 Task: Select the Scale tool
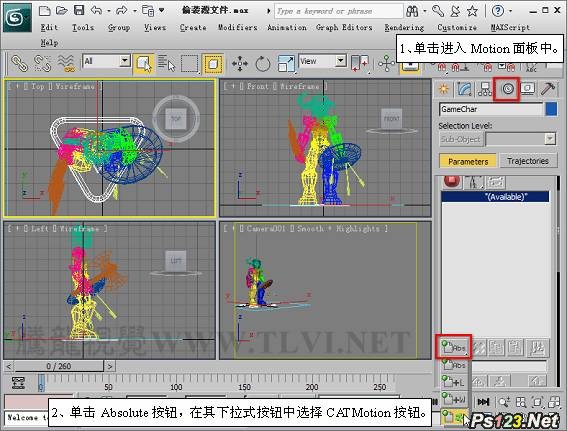pos(286,64)
